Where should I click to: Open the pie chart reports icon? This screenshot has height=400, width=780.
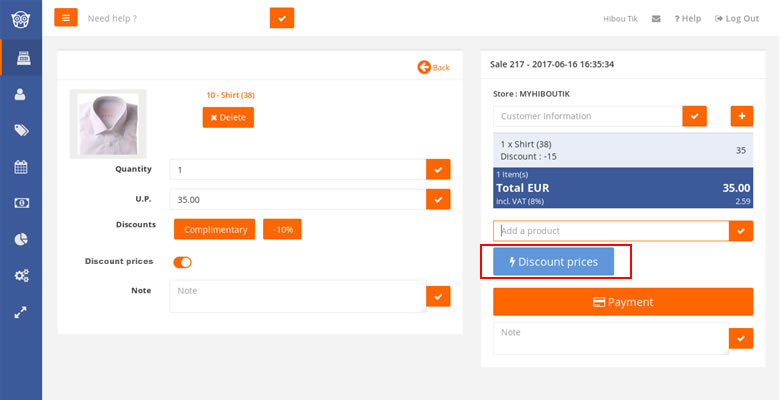click(x=21, y=239)
